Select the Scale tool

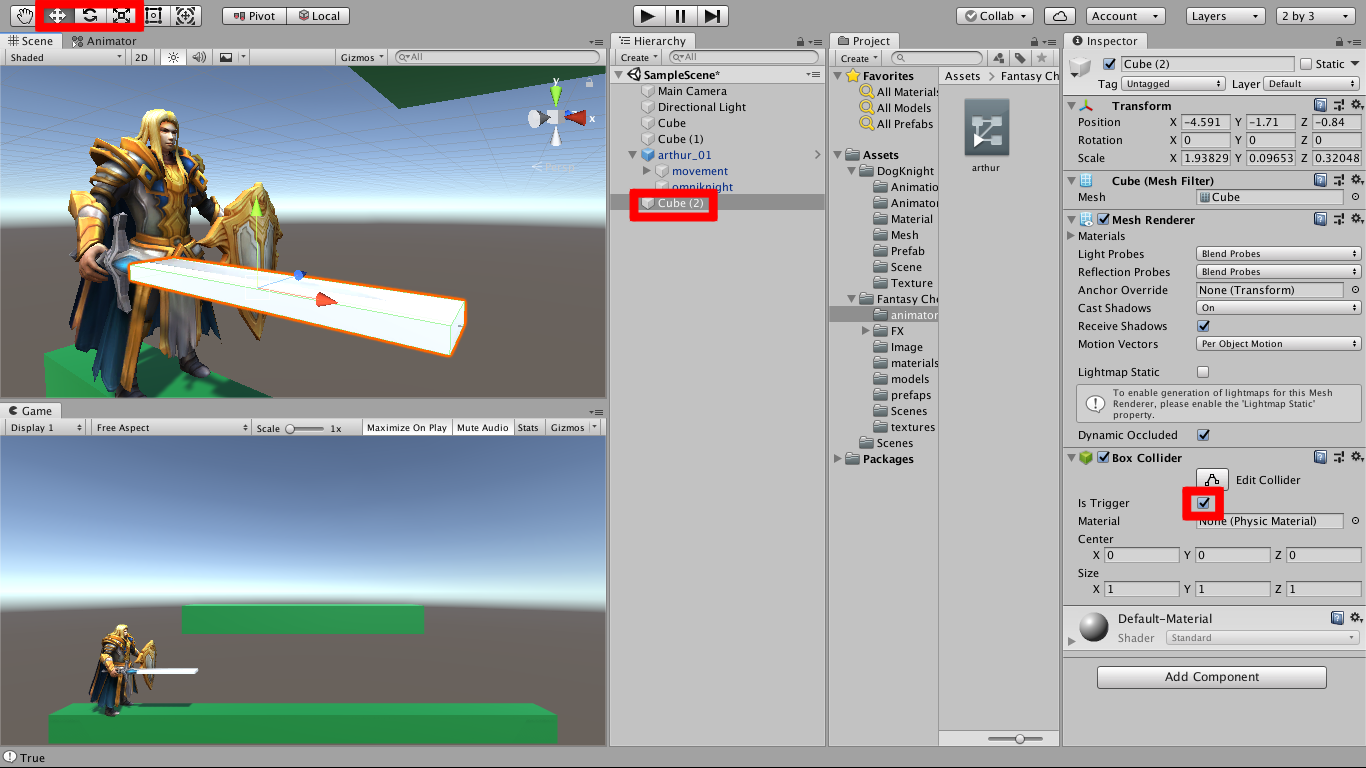(121, 16)
